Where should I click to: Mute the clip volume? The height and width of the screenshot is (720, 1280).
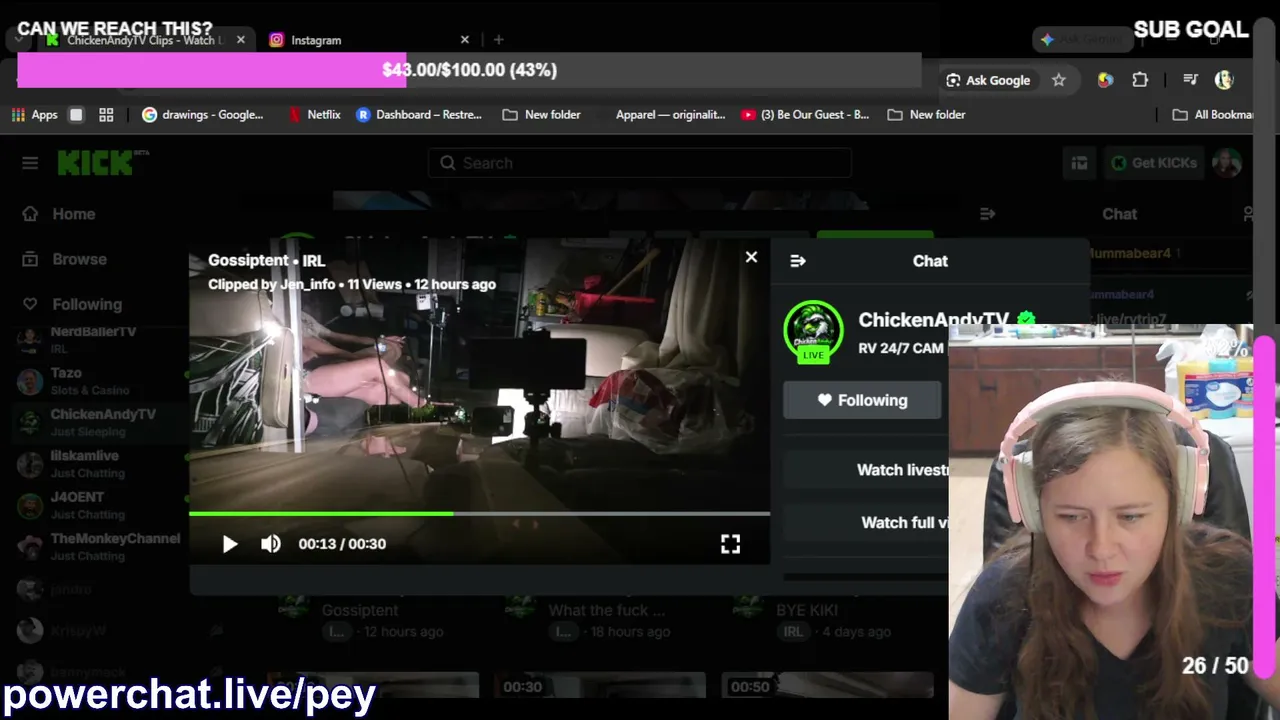click(271, 544)
